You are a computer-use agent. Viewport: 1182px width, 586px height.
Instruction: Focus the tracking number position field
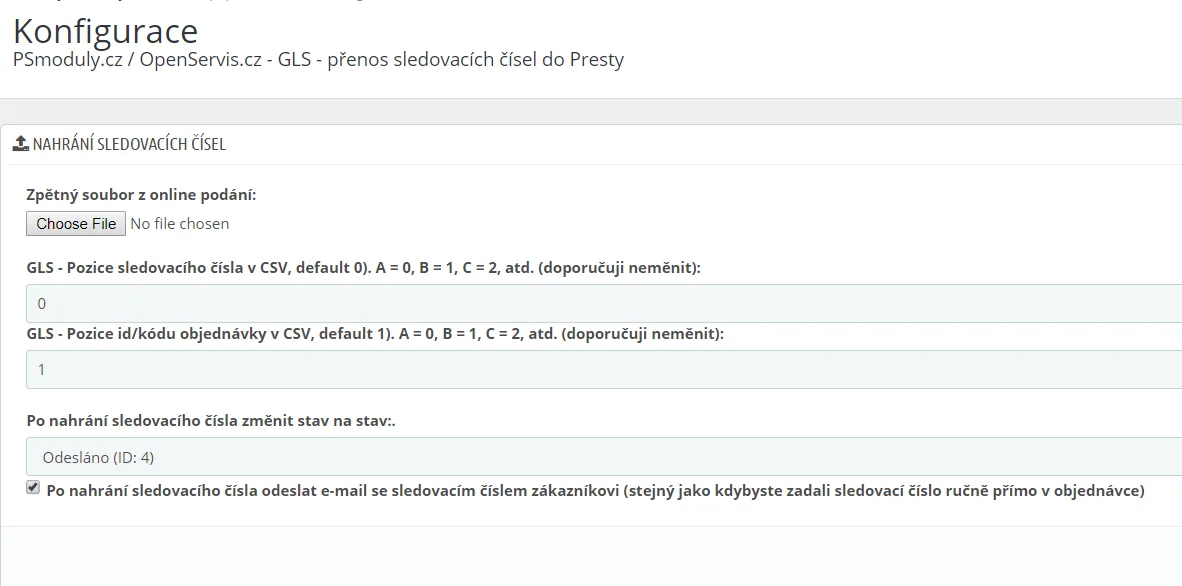(x=600, y=303)
